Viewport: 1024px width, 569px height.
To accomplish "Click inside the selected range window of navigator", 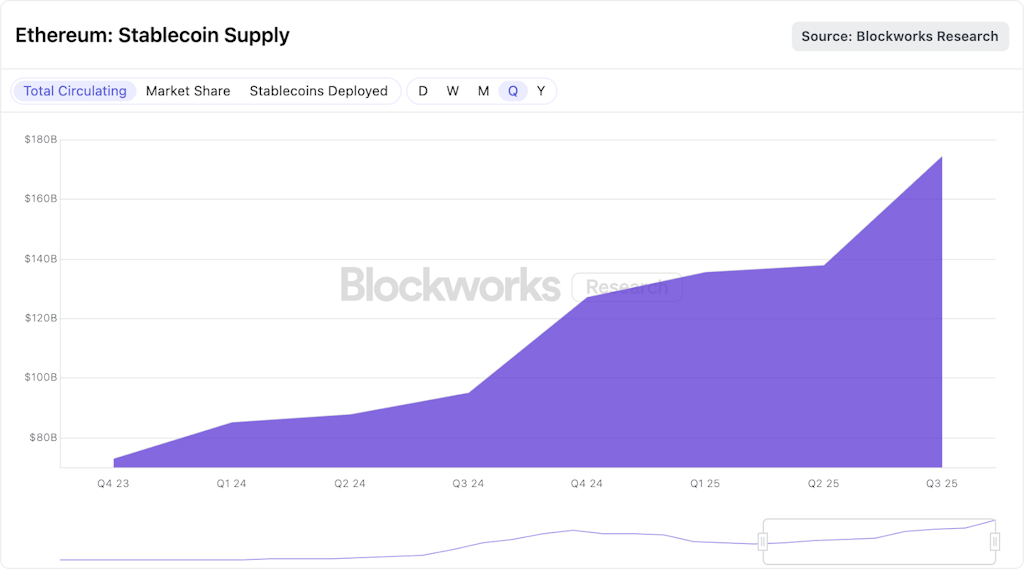I will [x=878, y=542].
